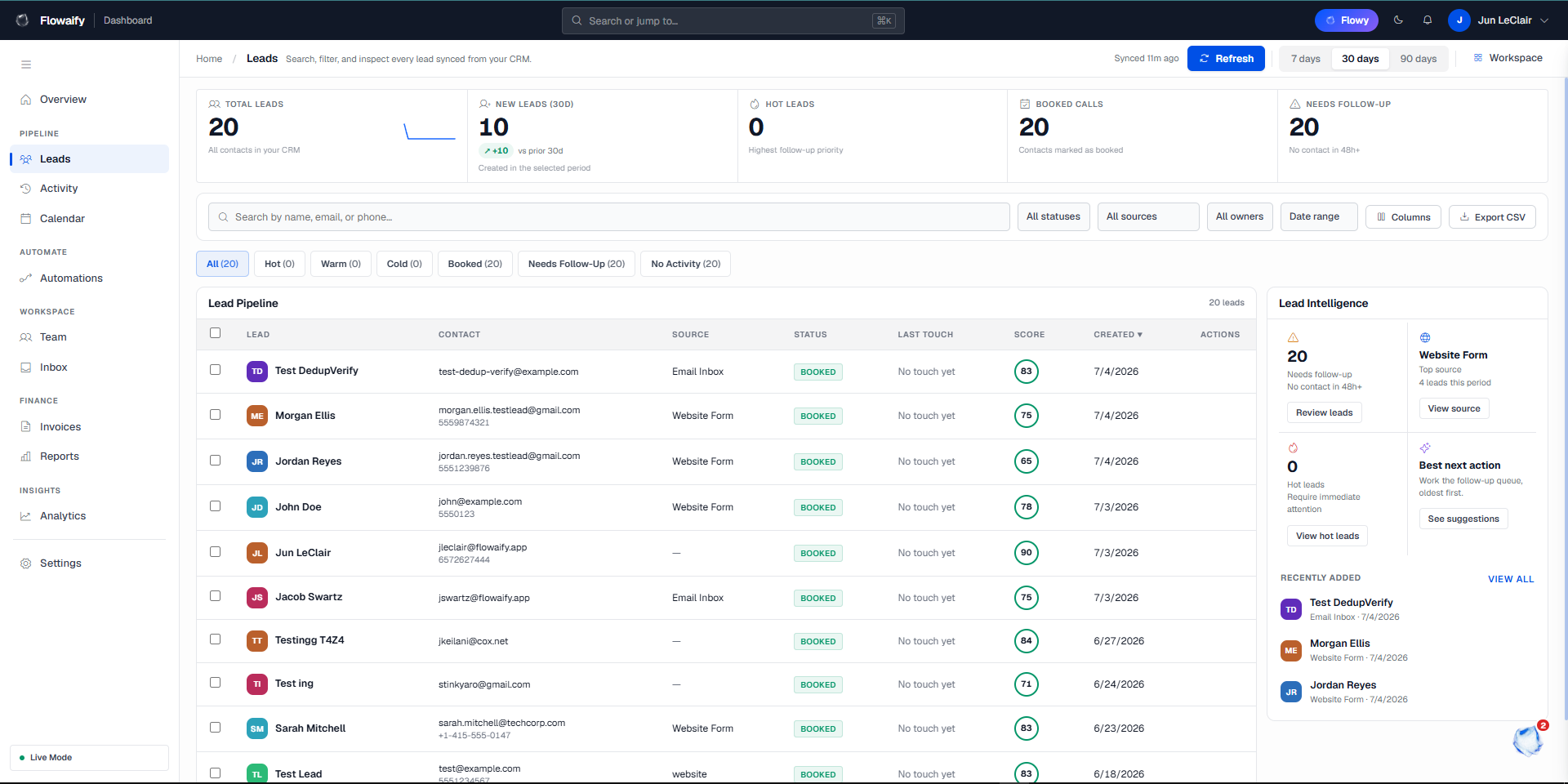Image resolution: width=1568 pixels, height=784 pixels.
Task: Open Invoices in sidebar
Action: pyautogui.click(x=90, y=427)
